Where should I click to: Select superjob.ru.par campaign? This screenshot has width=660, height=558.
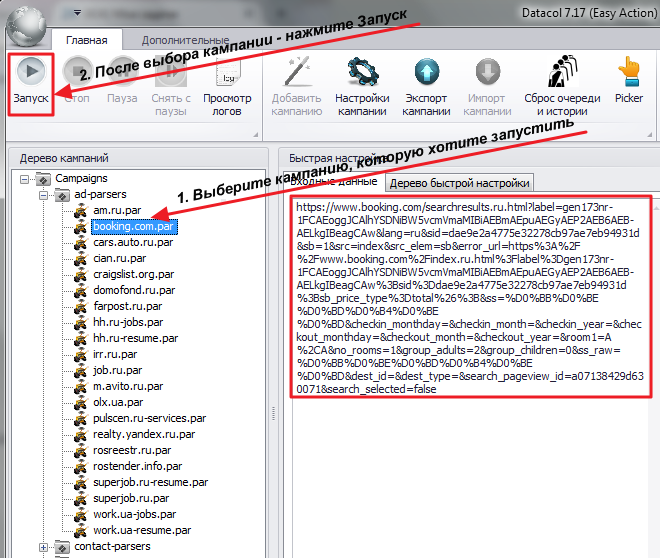[x=131, y=498]
